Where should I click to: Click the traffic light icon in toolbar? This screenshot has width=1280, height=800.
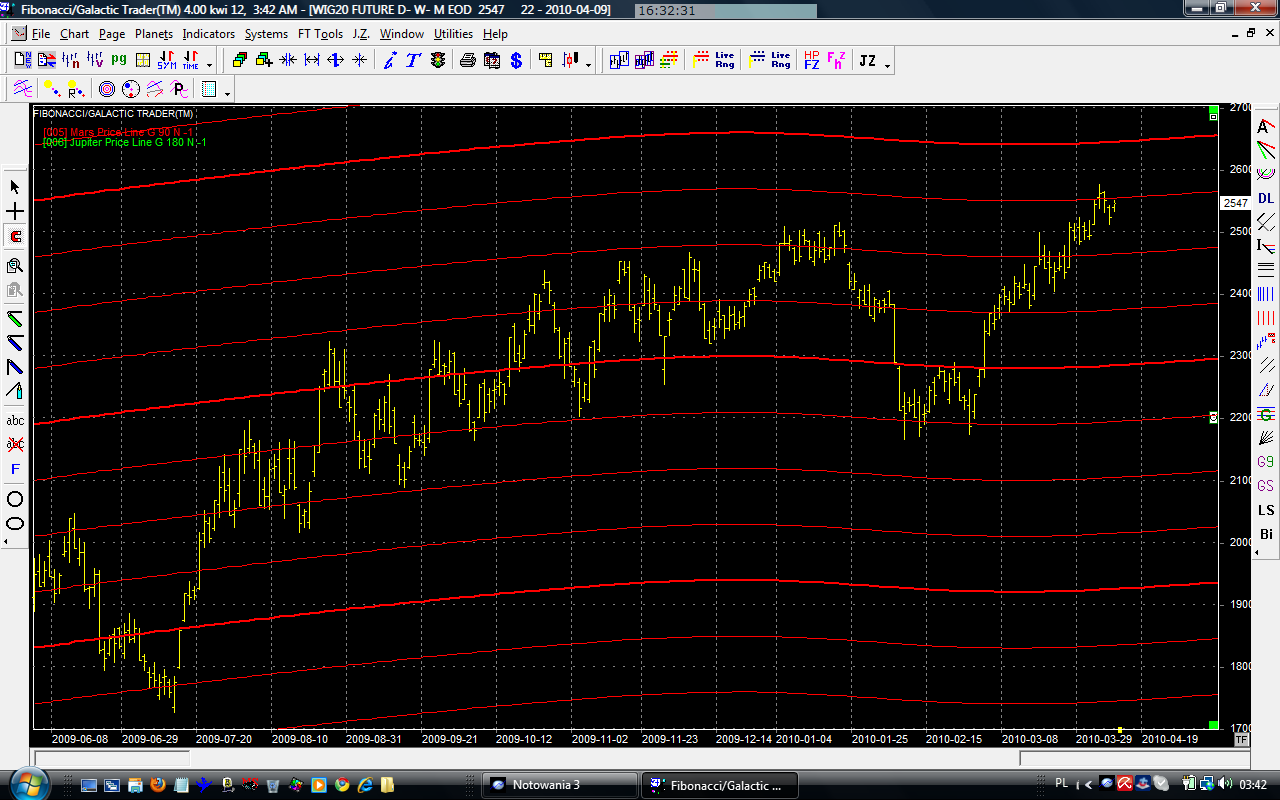point(438,61)
